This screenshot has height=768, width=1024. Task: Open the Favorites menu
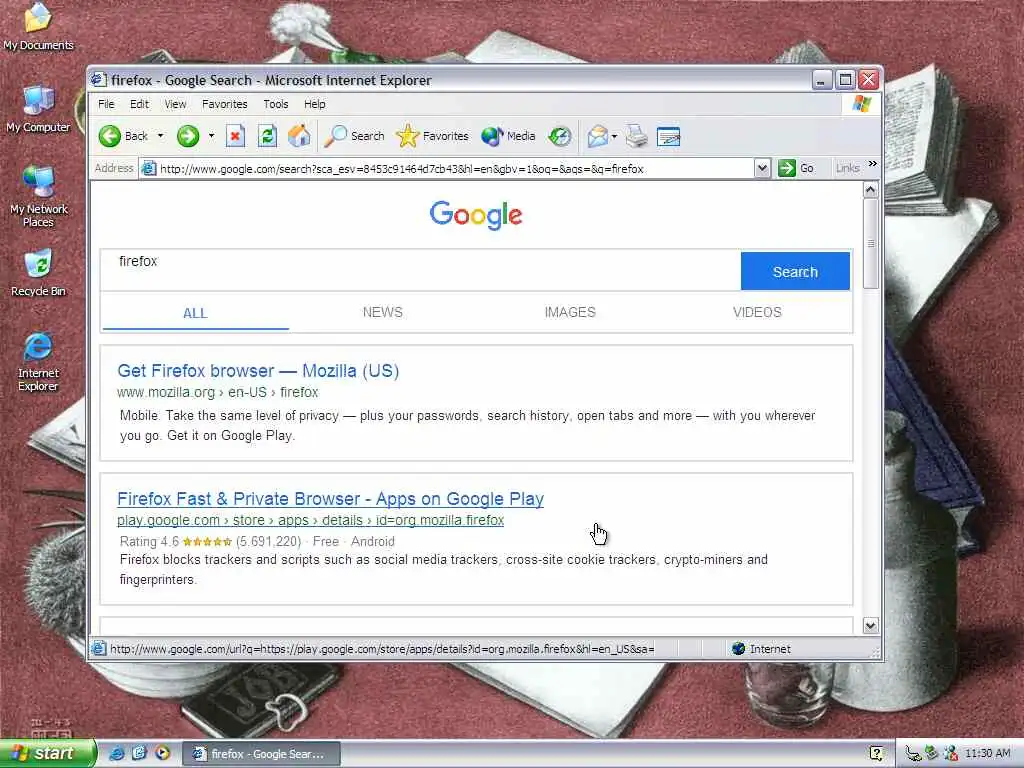225,104
